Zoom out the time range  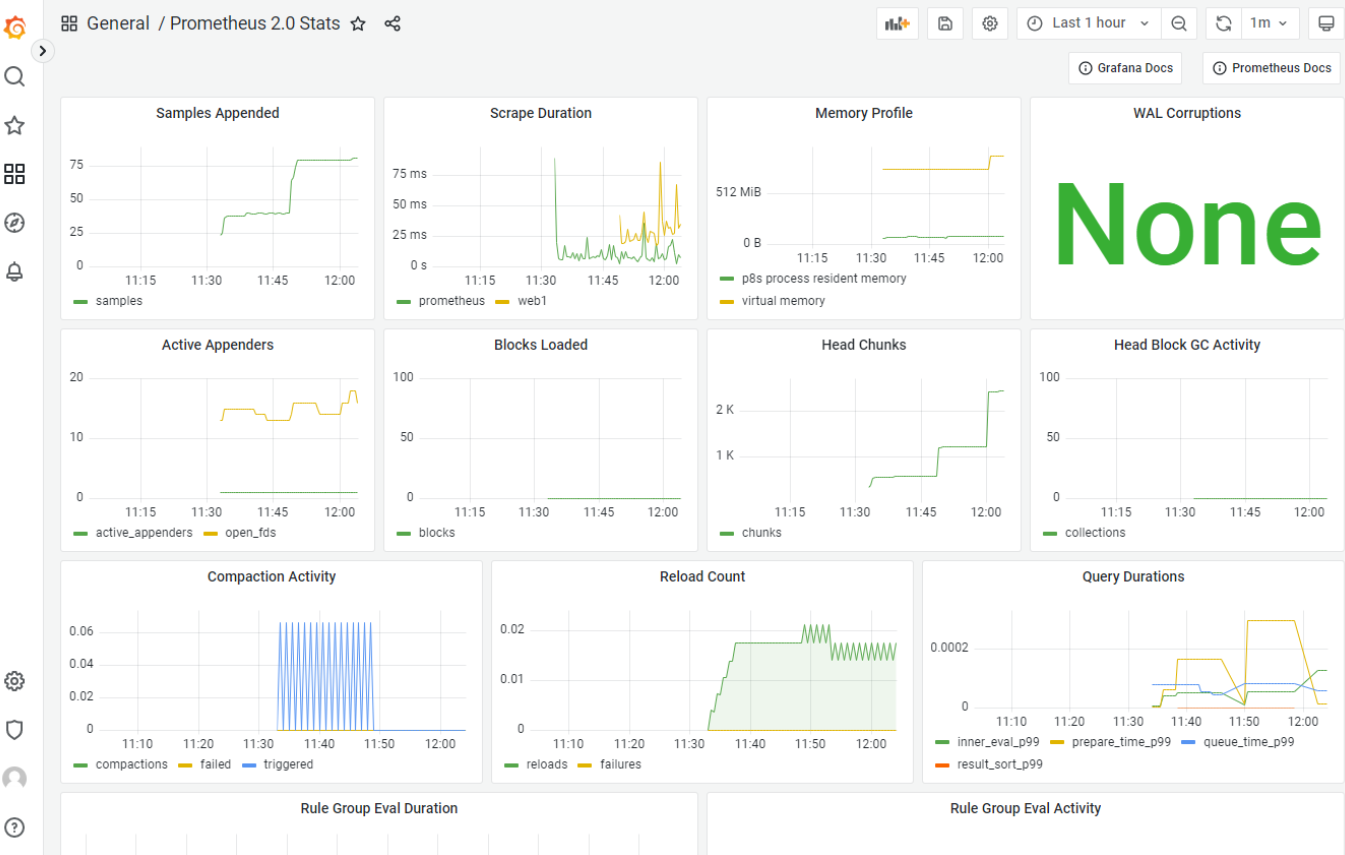tap(1179, 23)
